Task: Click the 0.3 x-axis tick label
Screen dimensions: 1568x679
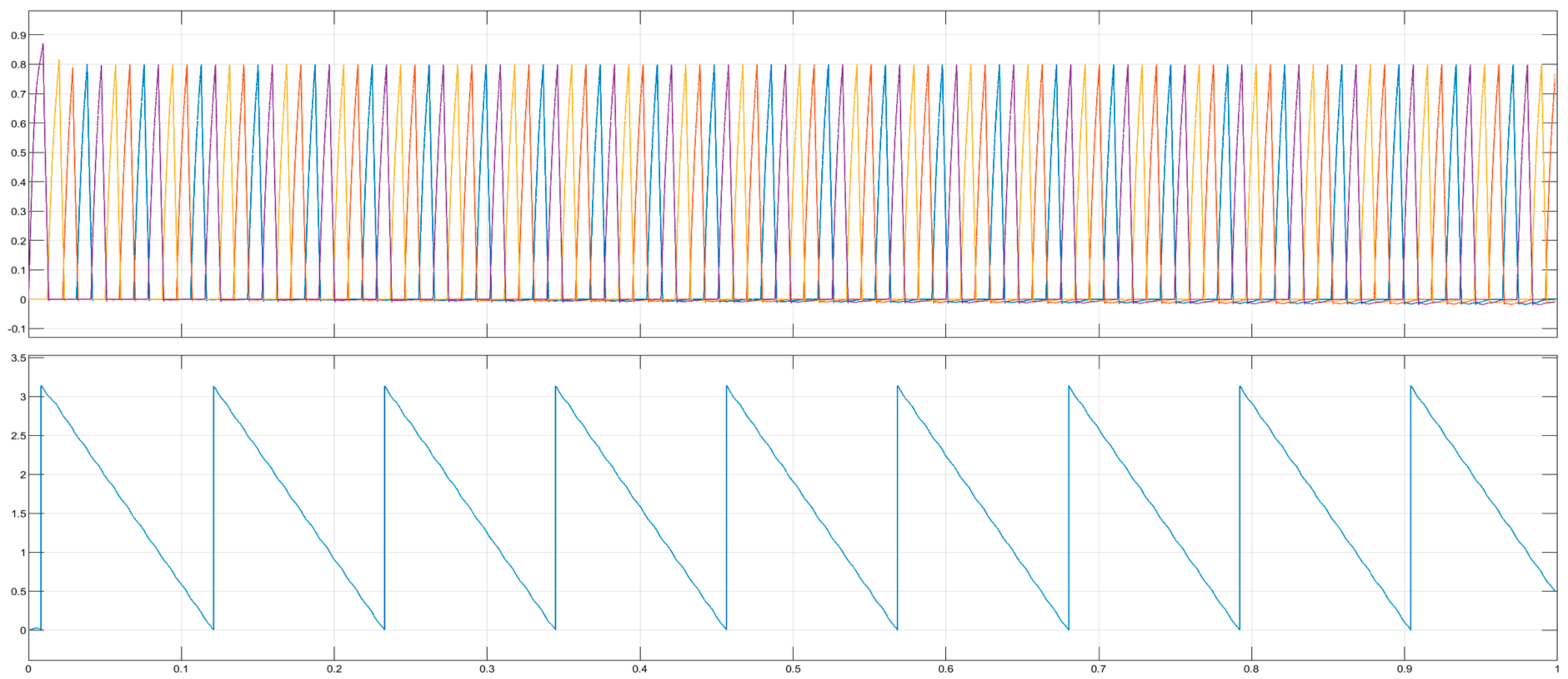Action: 486,669
